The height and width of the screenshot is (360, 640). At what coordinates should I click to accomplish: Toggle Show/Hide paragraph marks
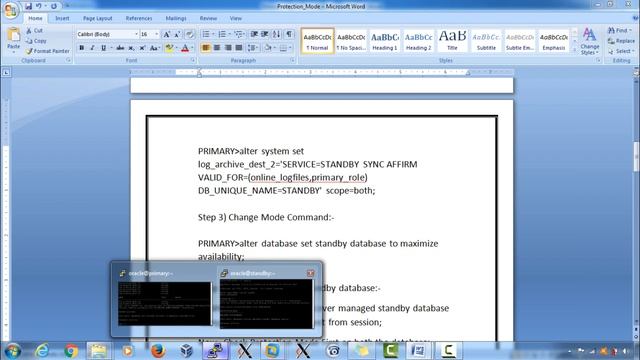[289, 34]
